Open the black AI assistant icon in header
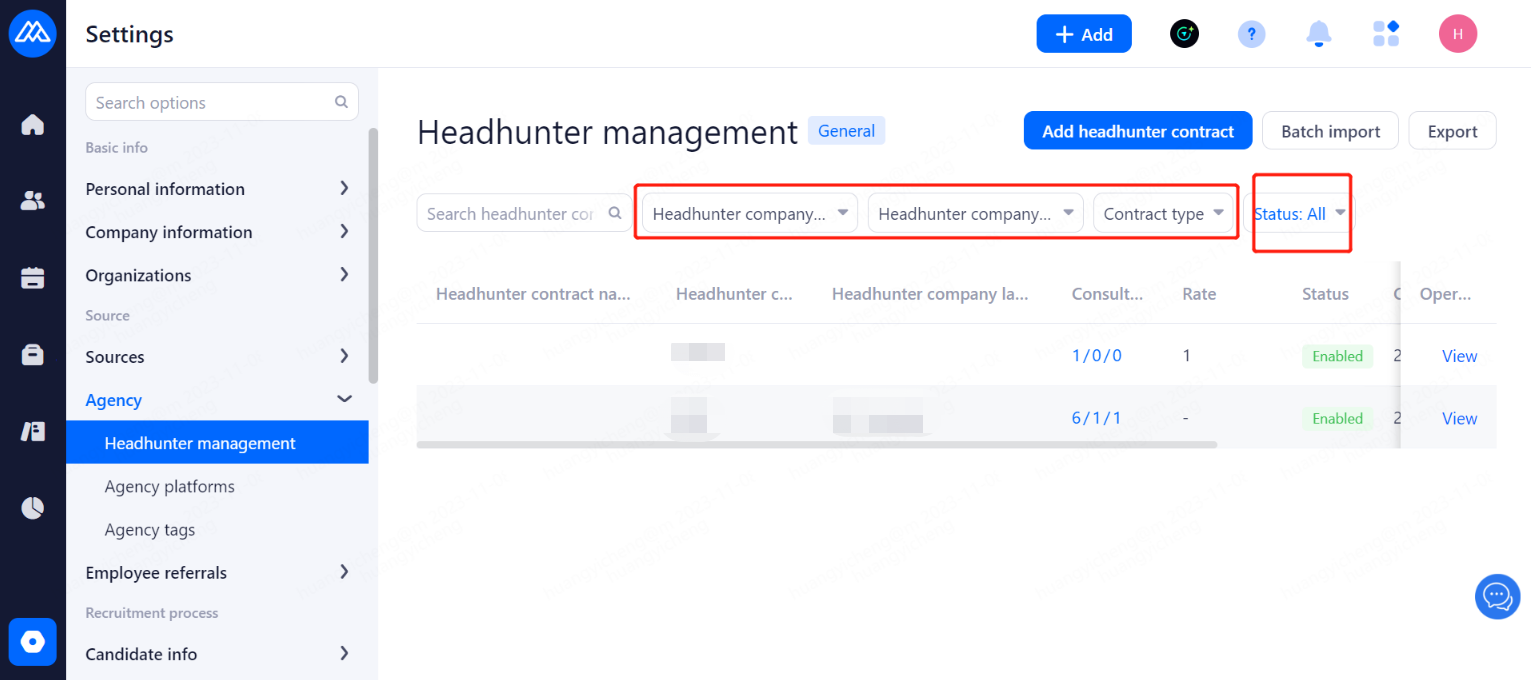The image size is (1531, 680). 1184,34
